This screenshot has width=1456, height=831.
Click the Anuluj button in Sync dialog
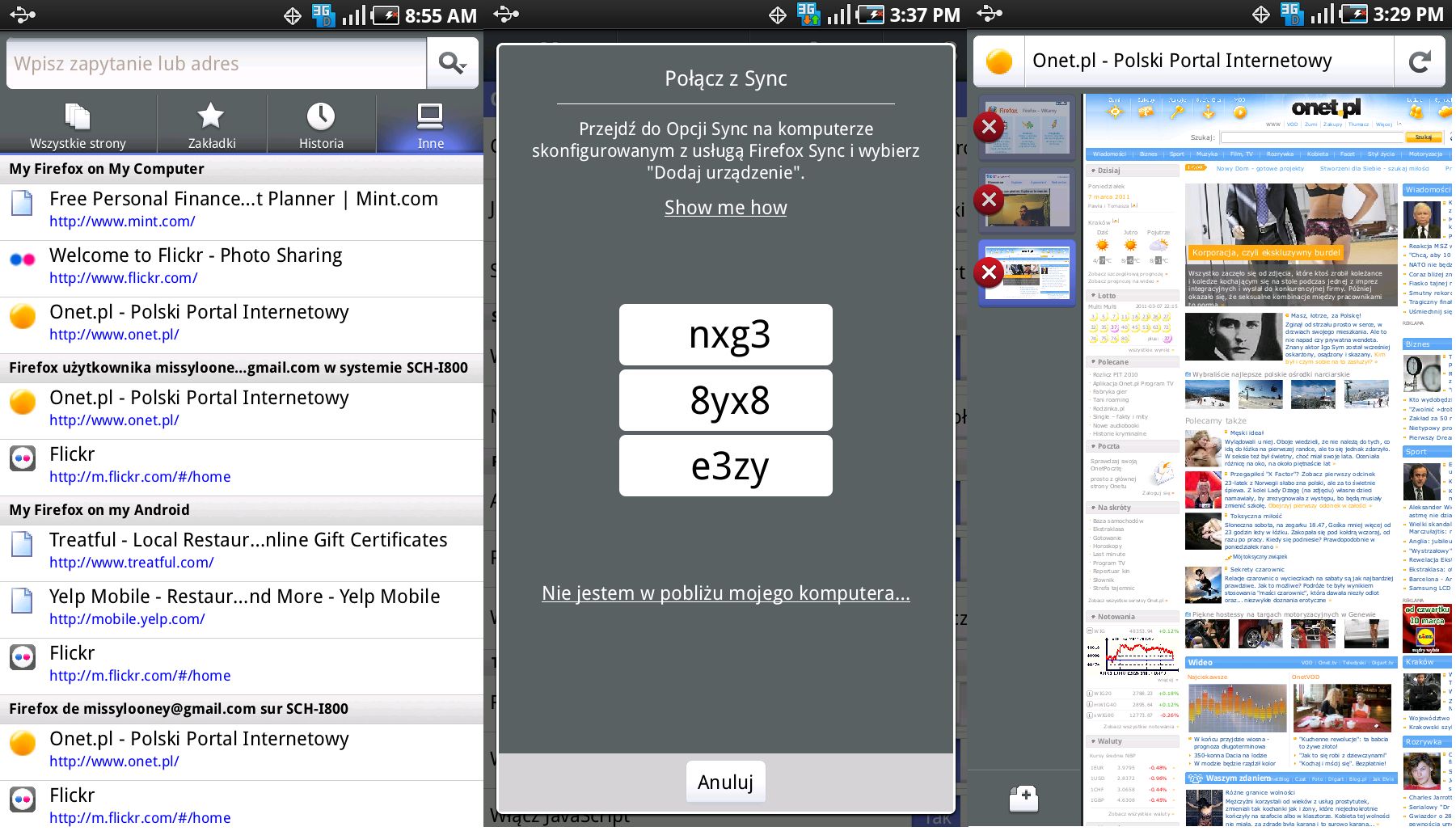point(725,782)
